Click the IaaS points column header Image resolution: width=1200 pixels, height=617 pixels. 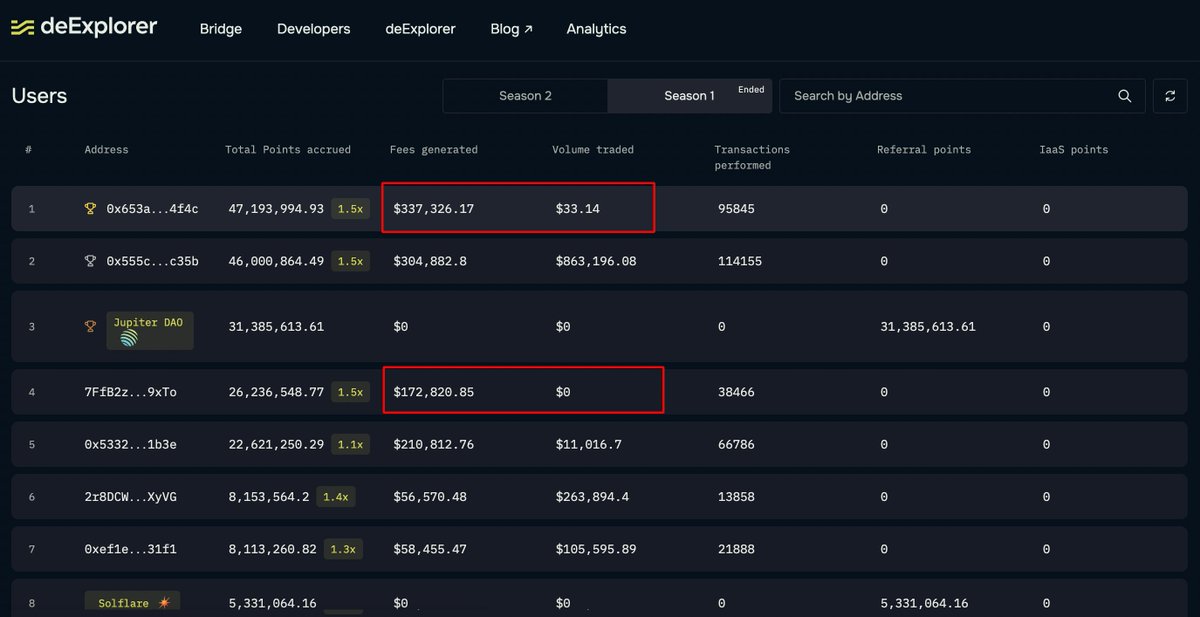pos(1074,150)
